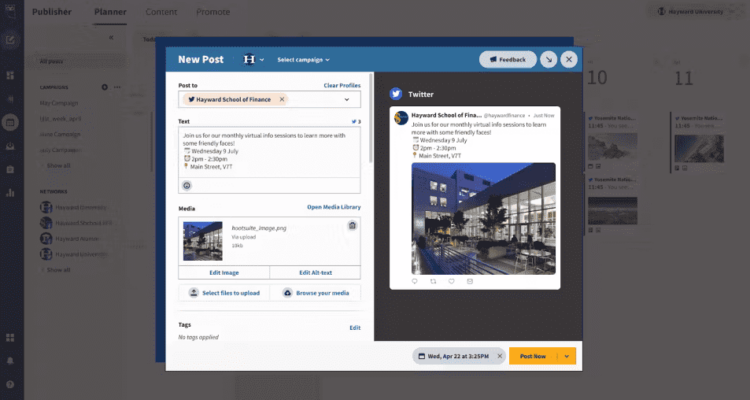The width and height of the screenshot is (750, 400).
Task: Click the Post Now button
Action: (x=533, y=356)
